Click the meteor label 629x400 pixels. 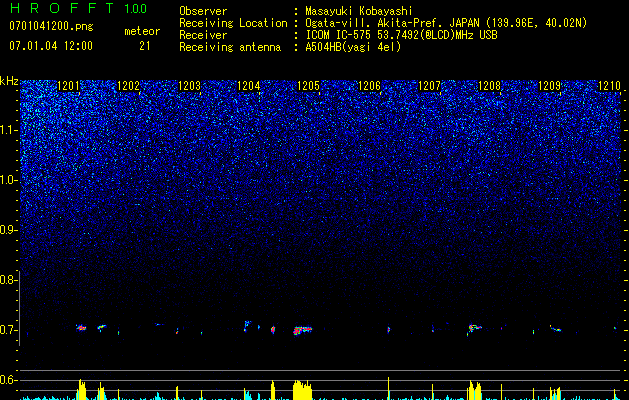click(x=142, y=31)
